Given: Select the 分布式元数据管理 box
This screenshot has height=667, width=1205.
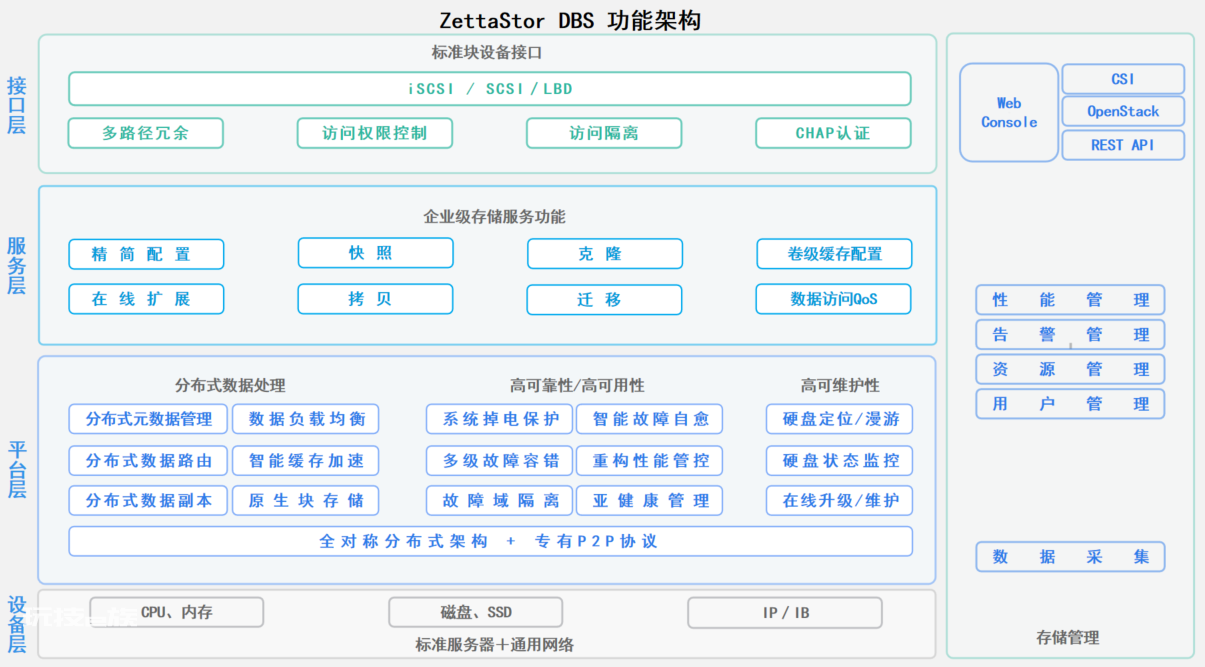Looking at the screenshot, I should (148, 419).
